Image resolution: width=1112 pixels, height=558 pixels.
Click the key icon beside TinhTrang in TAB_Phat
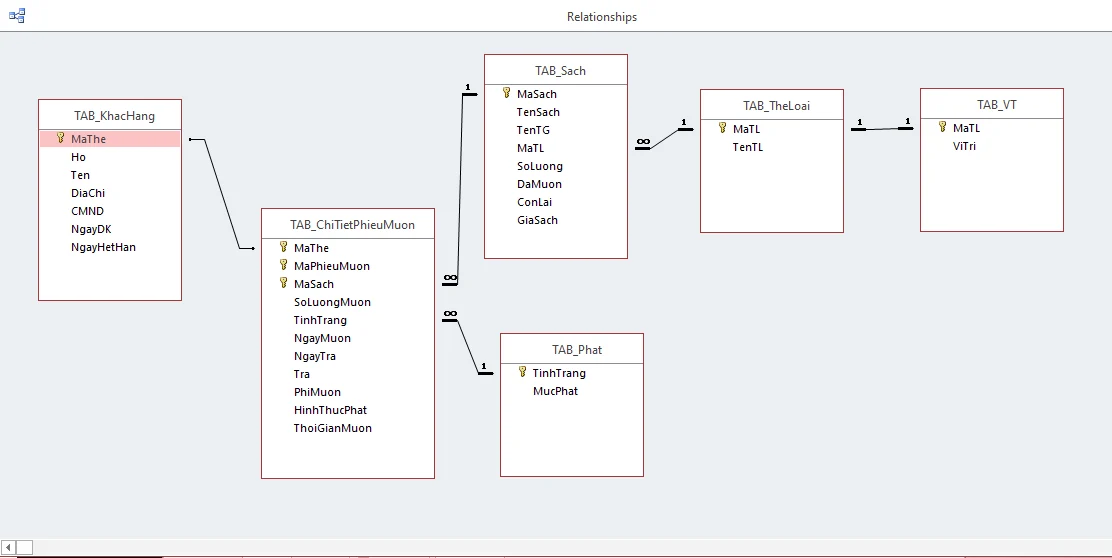point(522,373)
